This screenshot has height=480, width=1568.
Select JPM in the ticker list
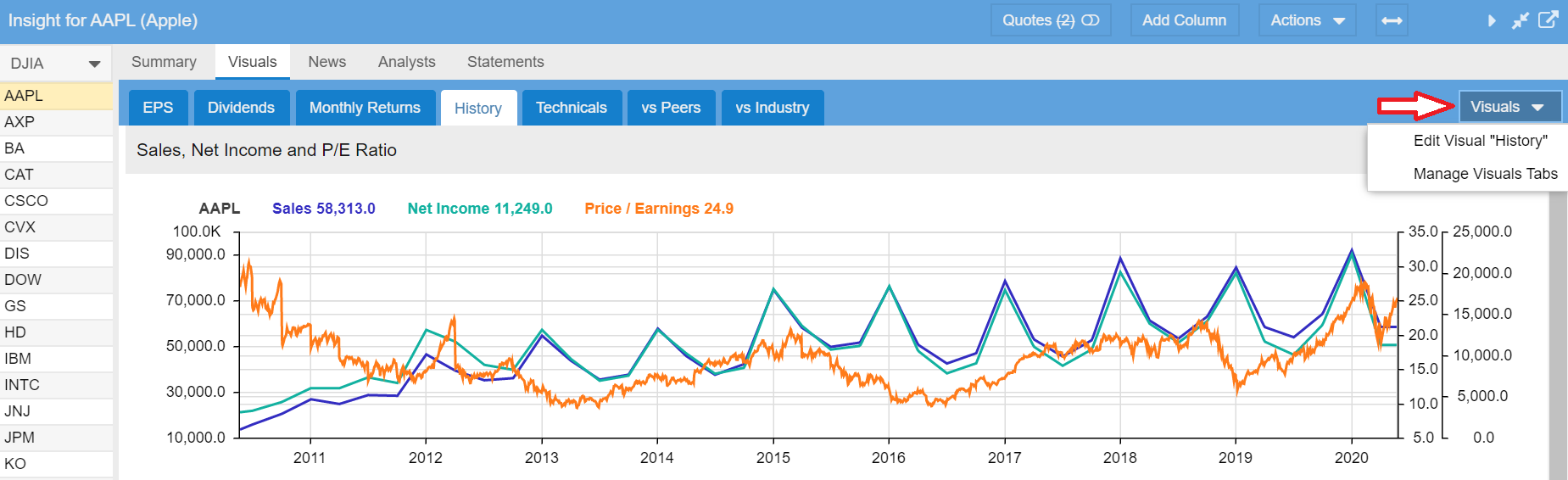56,438
